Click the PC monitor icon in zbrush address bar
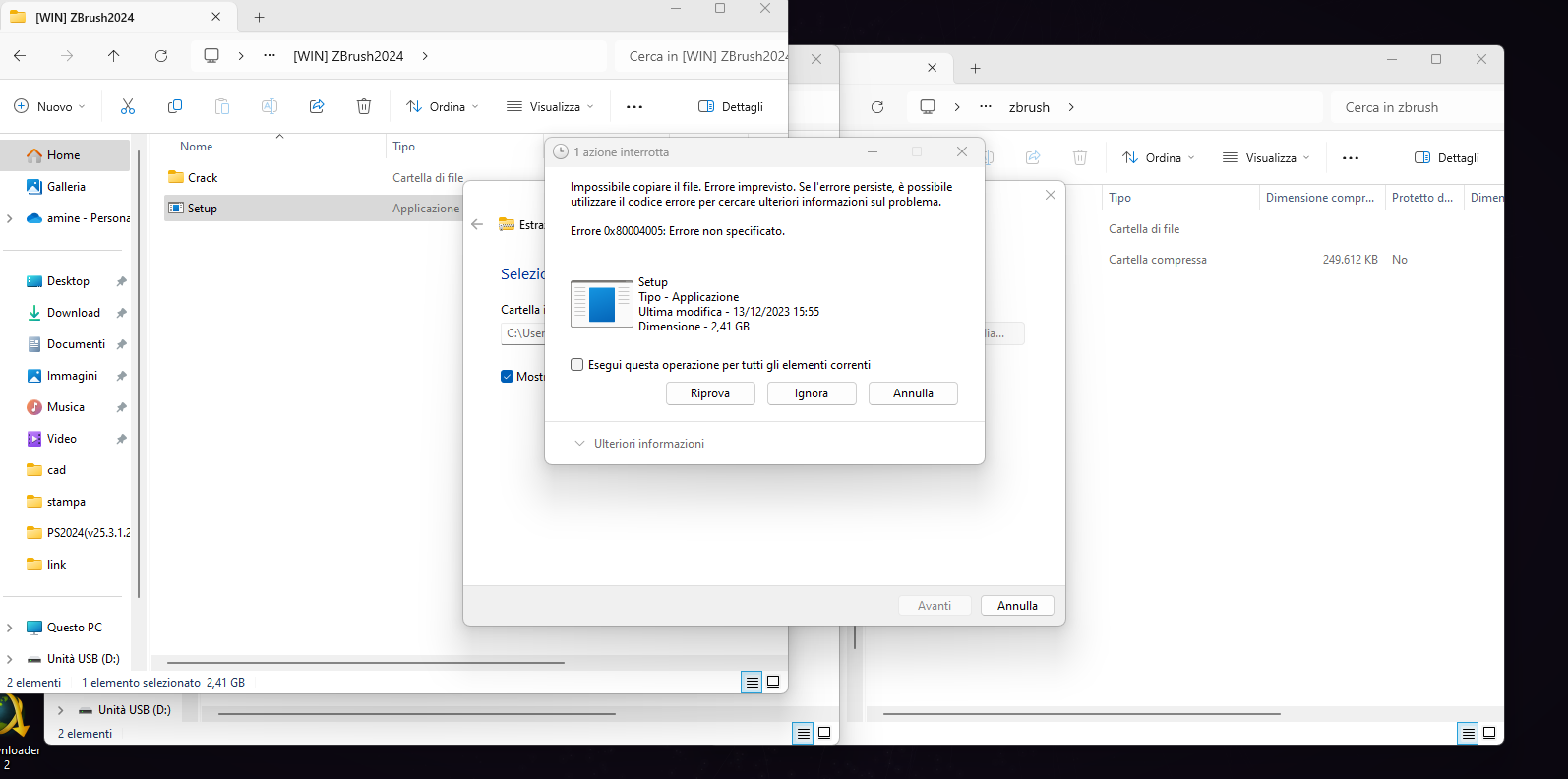 [928, 107]
